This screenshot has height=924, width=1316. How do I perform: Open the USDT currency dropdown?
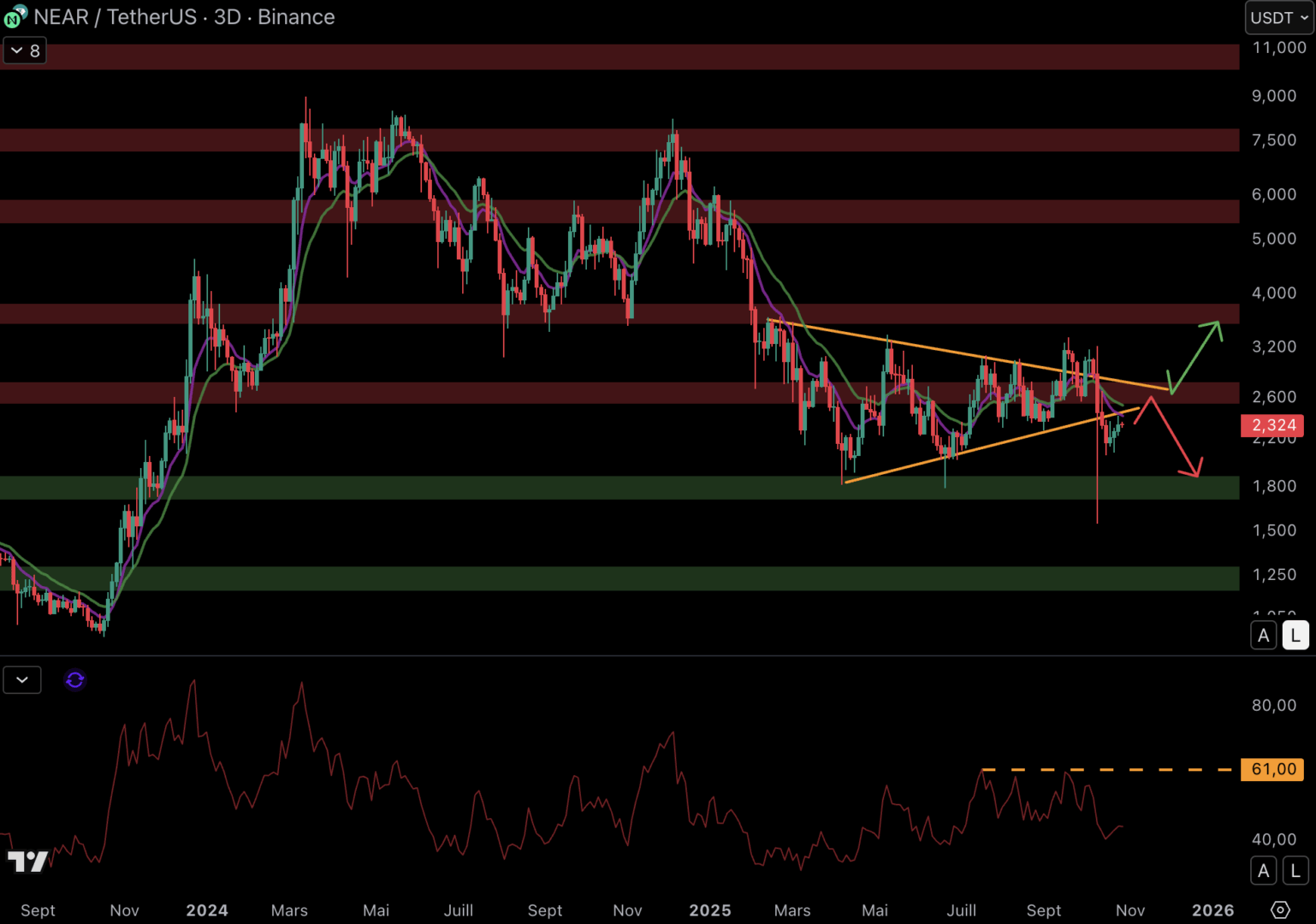1278,17
